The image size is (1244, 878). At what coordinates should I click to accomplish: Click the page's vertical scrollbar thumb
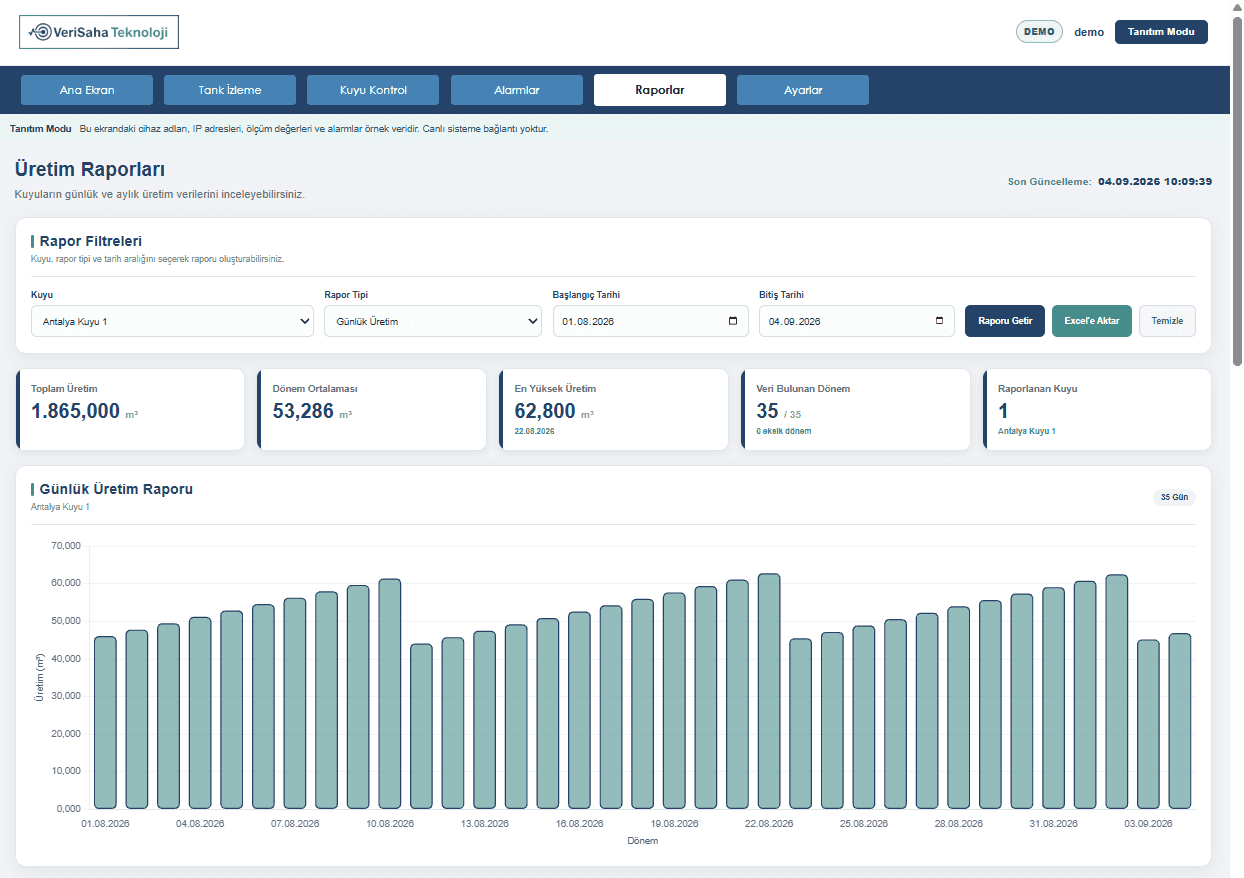tap(1237, 190)
